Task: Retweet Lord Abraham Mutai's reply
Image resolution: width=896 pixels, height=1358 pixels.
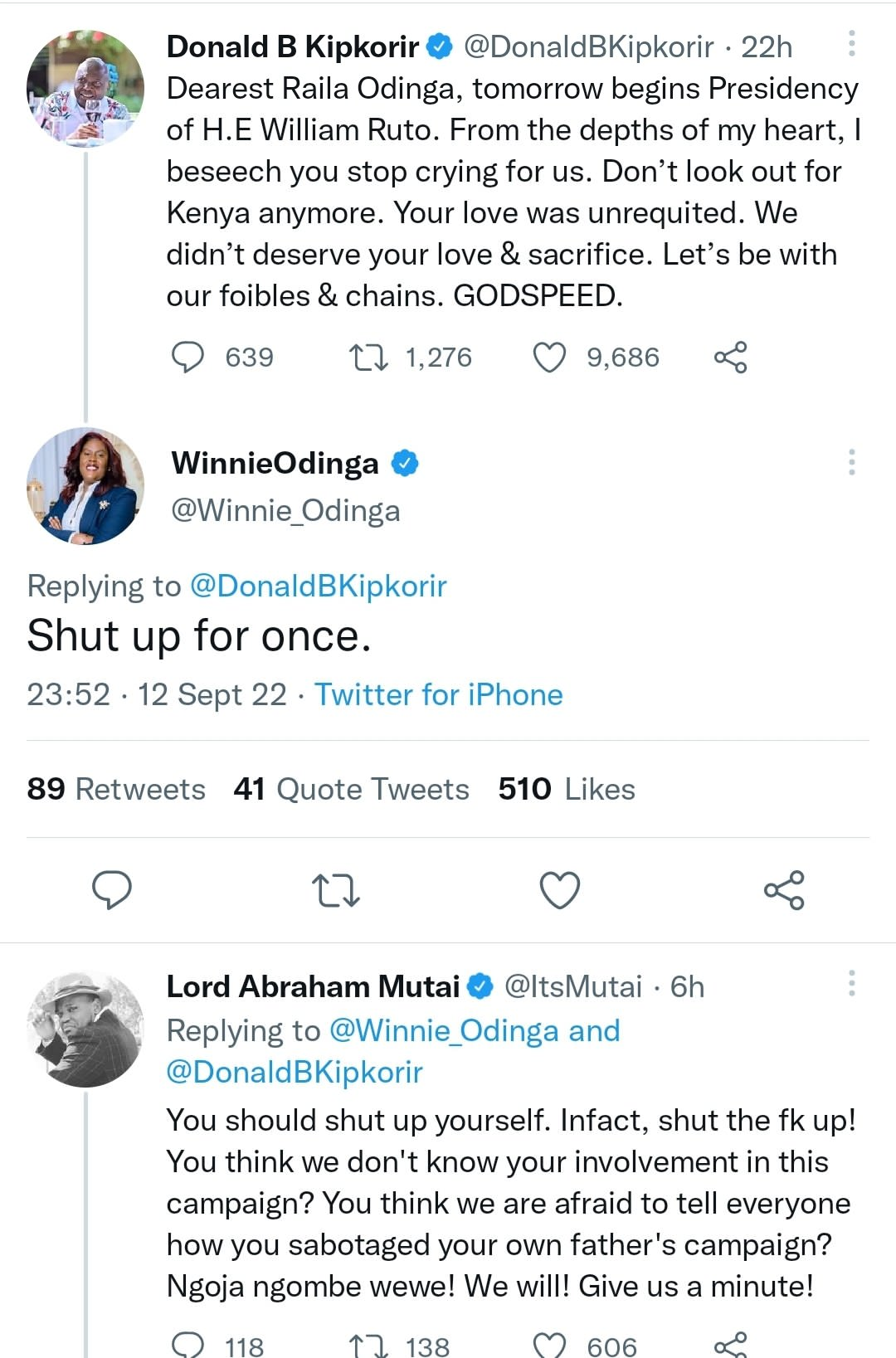Action: (368, 1344)
